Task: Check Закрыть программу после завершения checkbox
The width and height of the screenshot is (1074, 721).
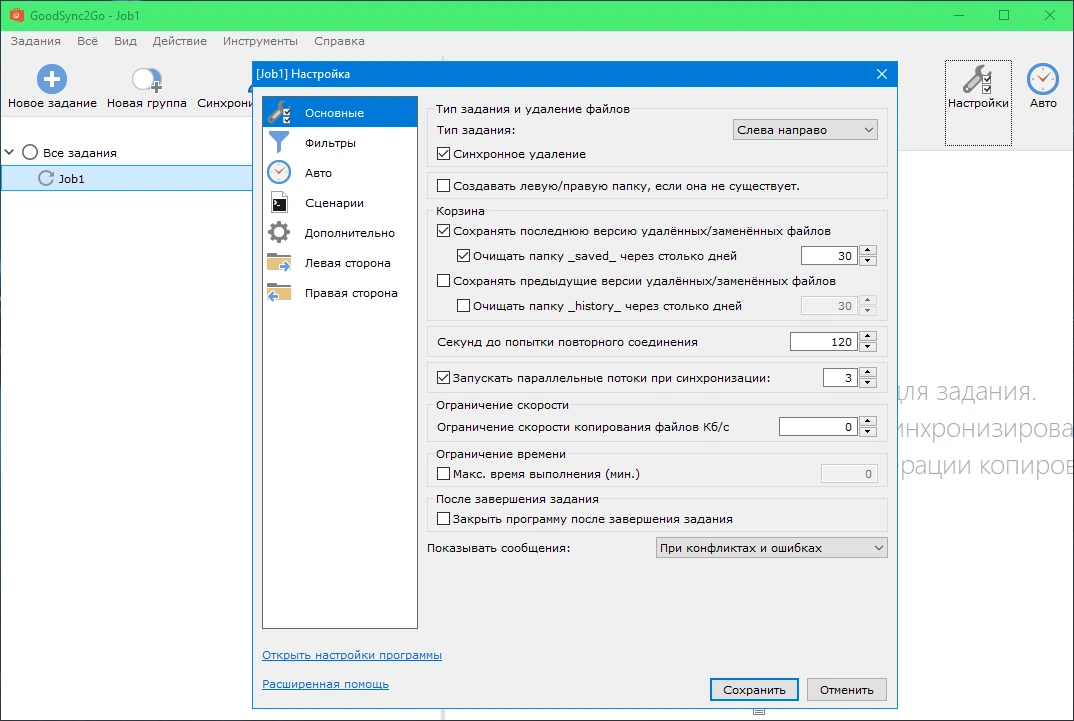Action: tap(443, 519)
